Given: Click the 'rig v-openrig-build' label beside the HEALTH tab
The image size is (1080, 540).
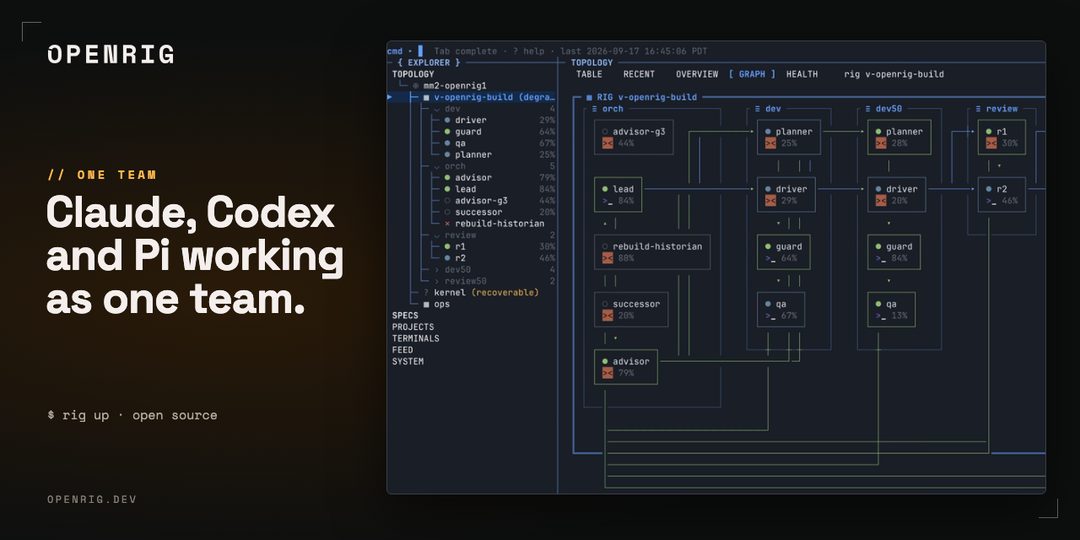Looking at the screenshot, I should (x=894, y=74).
